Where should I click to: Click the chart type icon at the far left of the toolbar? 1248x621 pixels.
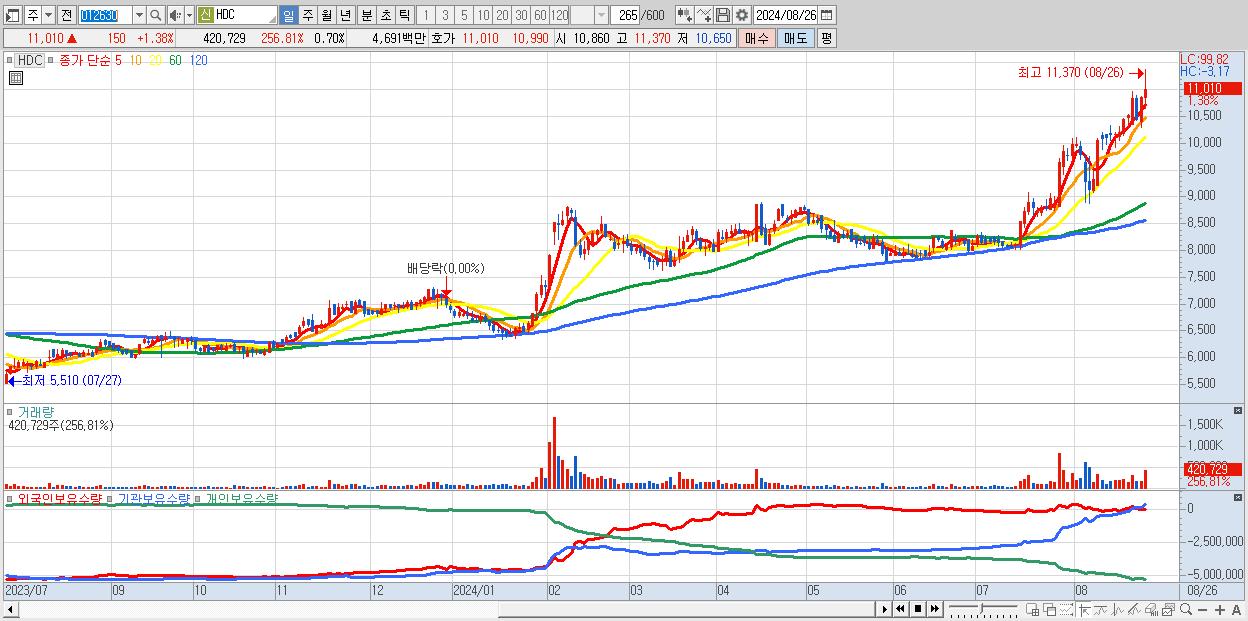click(x=13, y=15)
